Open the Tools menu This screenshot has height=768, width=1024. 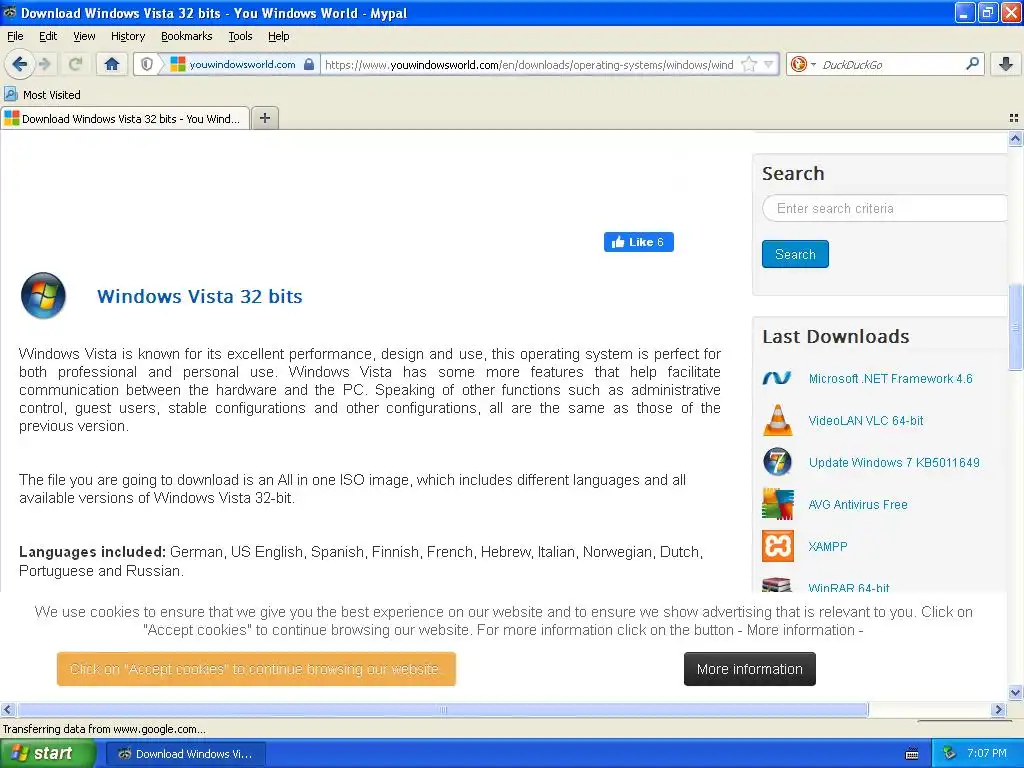coord(240,36)
